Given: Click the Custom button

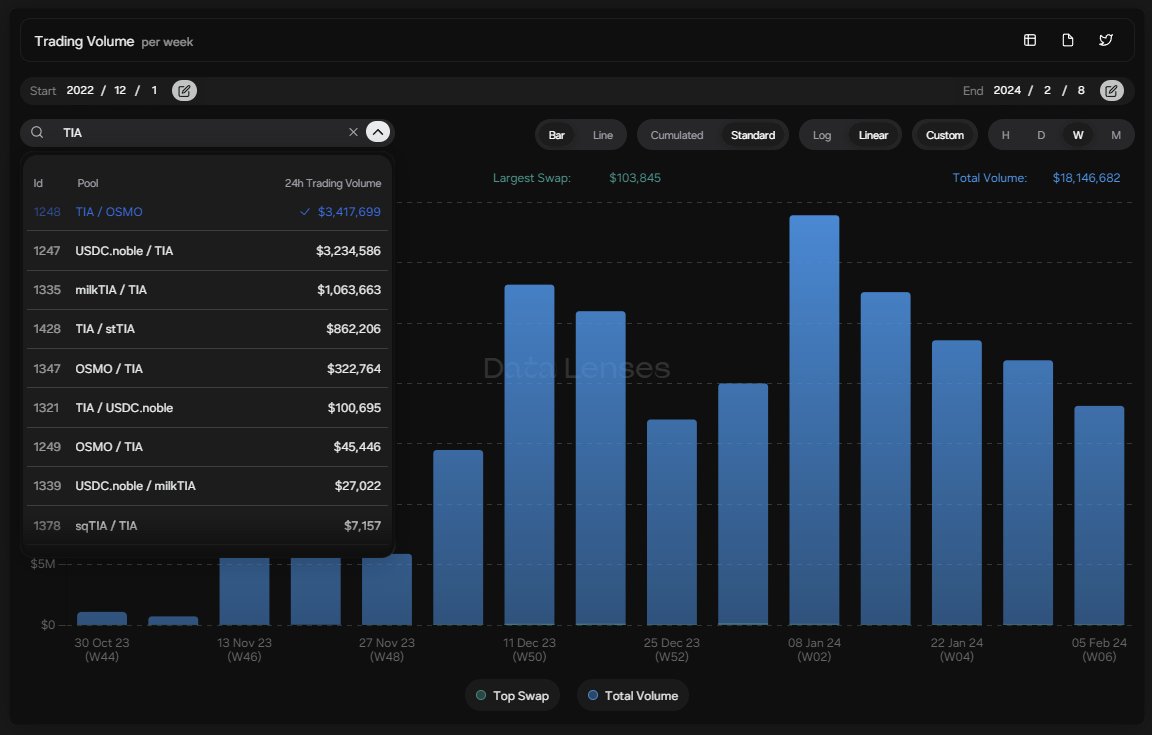Looking at the screenshot, I should tap(945, 135).
